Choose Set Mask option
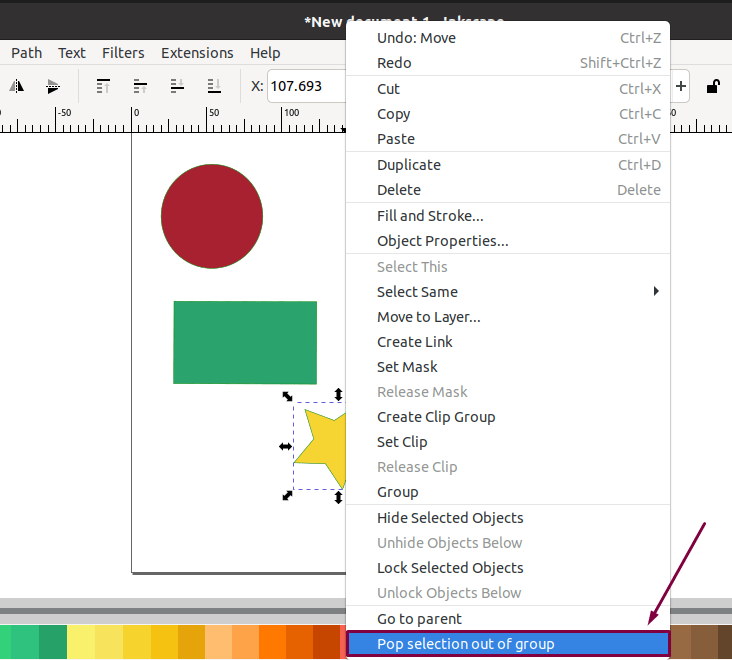This screenshot has height=660, width=732. pos(508,367)
